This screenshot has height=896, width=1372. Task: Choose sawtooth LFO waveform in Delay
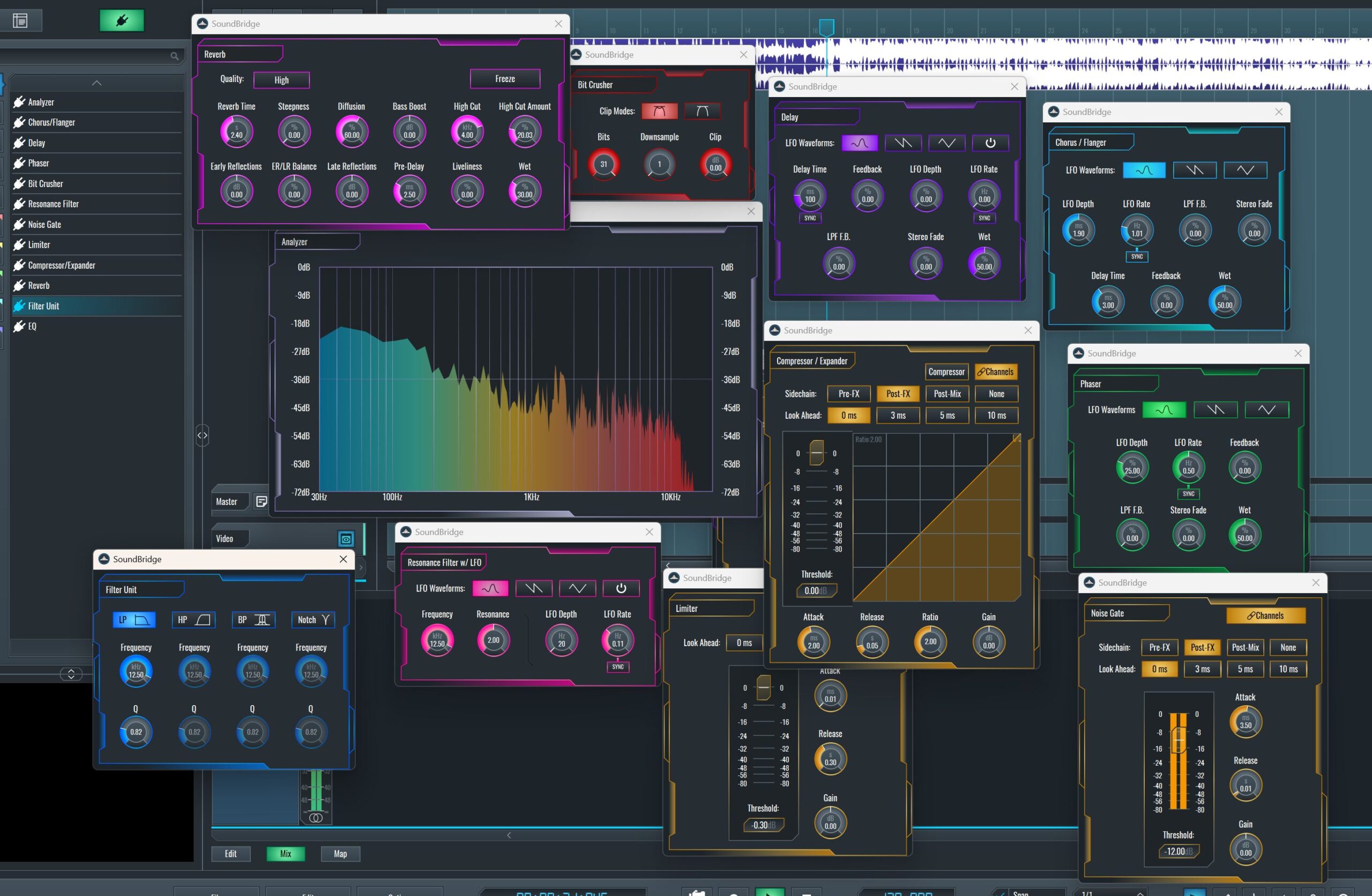click(904, 143)
